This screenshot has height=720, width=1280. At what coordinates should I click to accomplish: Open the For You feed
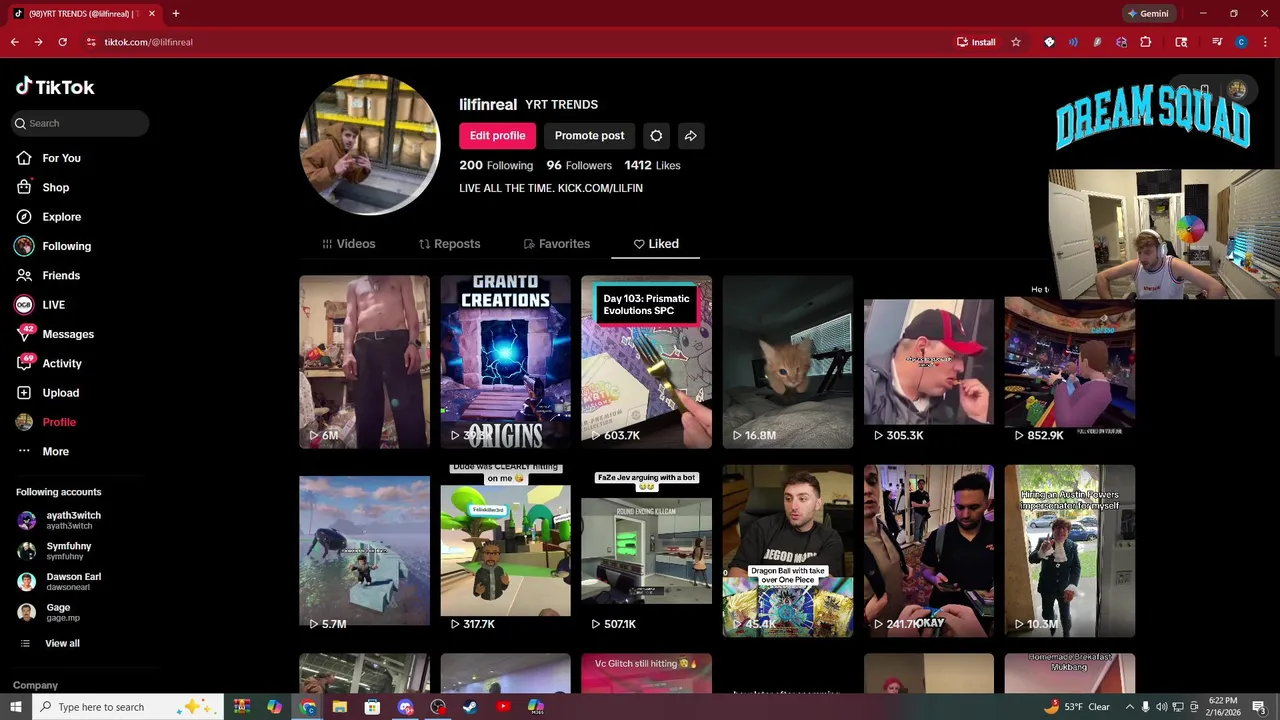61,158
